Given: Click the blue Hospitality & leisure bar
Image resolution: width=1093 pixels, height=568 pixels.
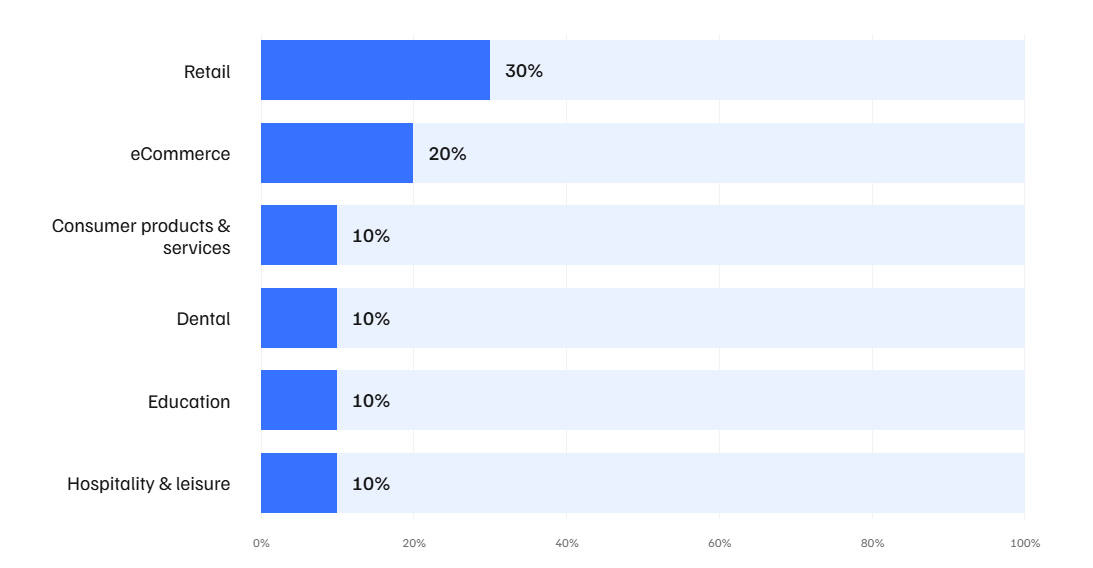Looking at the screenshot, I should click(x=299, y=483).
